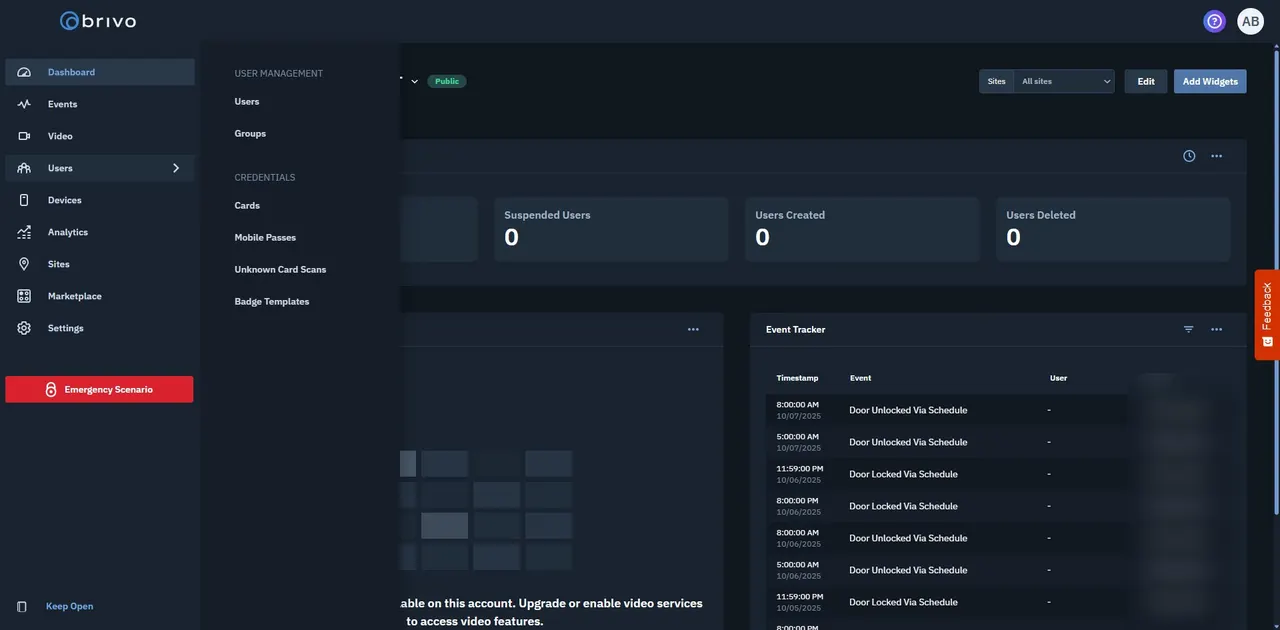Open Unknown Card Scans
This screenshot has height=630, width=1280.
pos(280,270)
